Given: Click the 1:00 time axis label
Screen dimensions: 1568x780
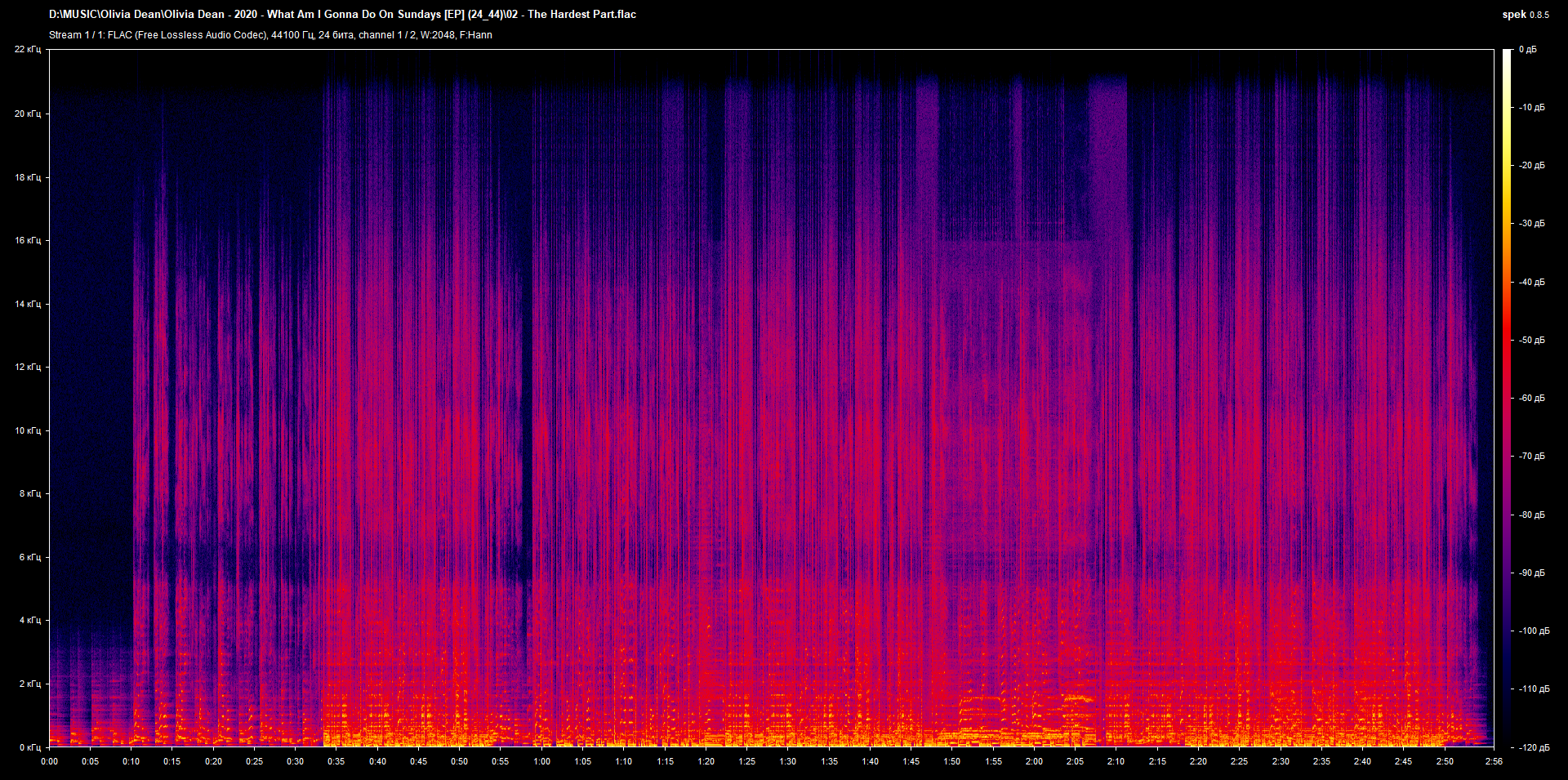Looking at the screenshot, I should point(542,761).
